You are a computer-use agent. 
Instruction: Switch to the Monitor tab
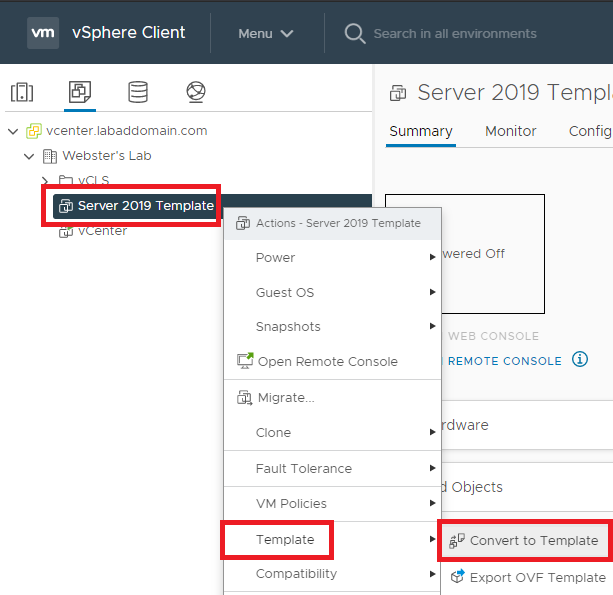tap(510, 131)
